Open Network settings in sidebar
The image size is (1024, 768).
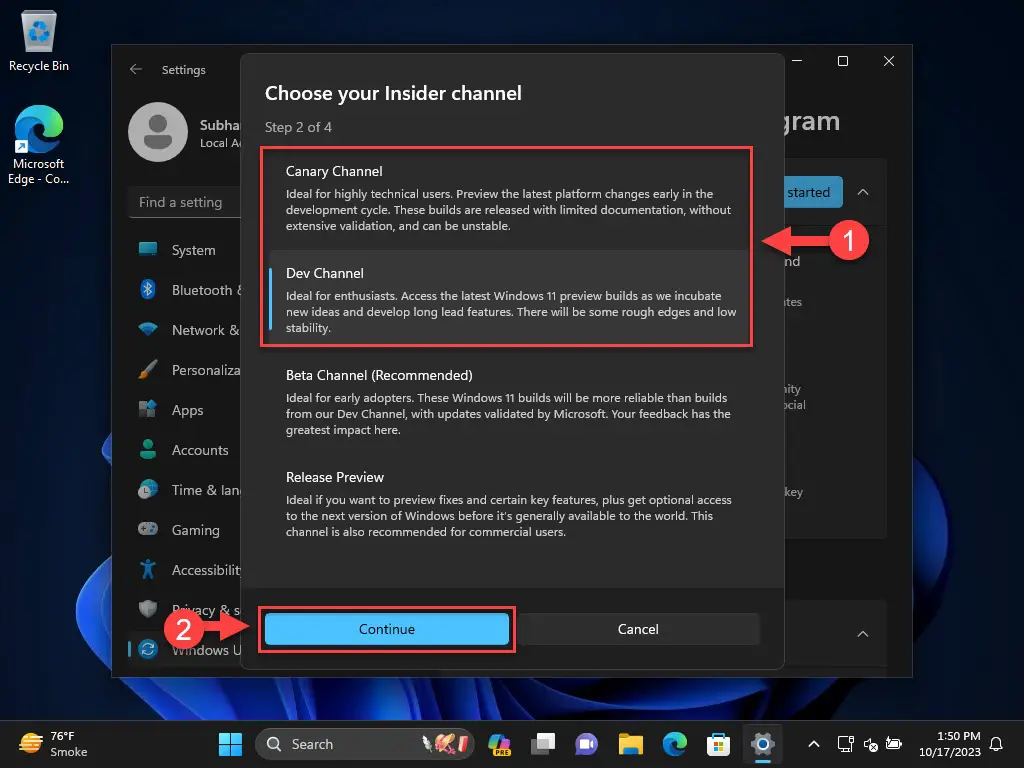point(186,330)
